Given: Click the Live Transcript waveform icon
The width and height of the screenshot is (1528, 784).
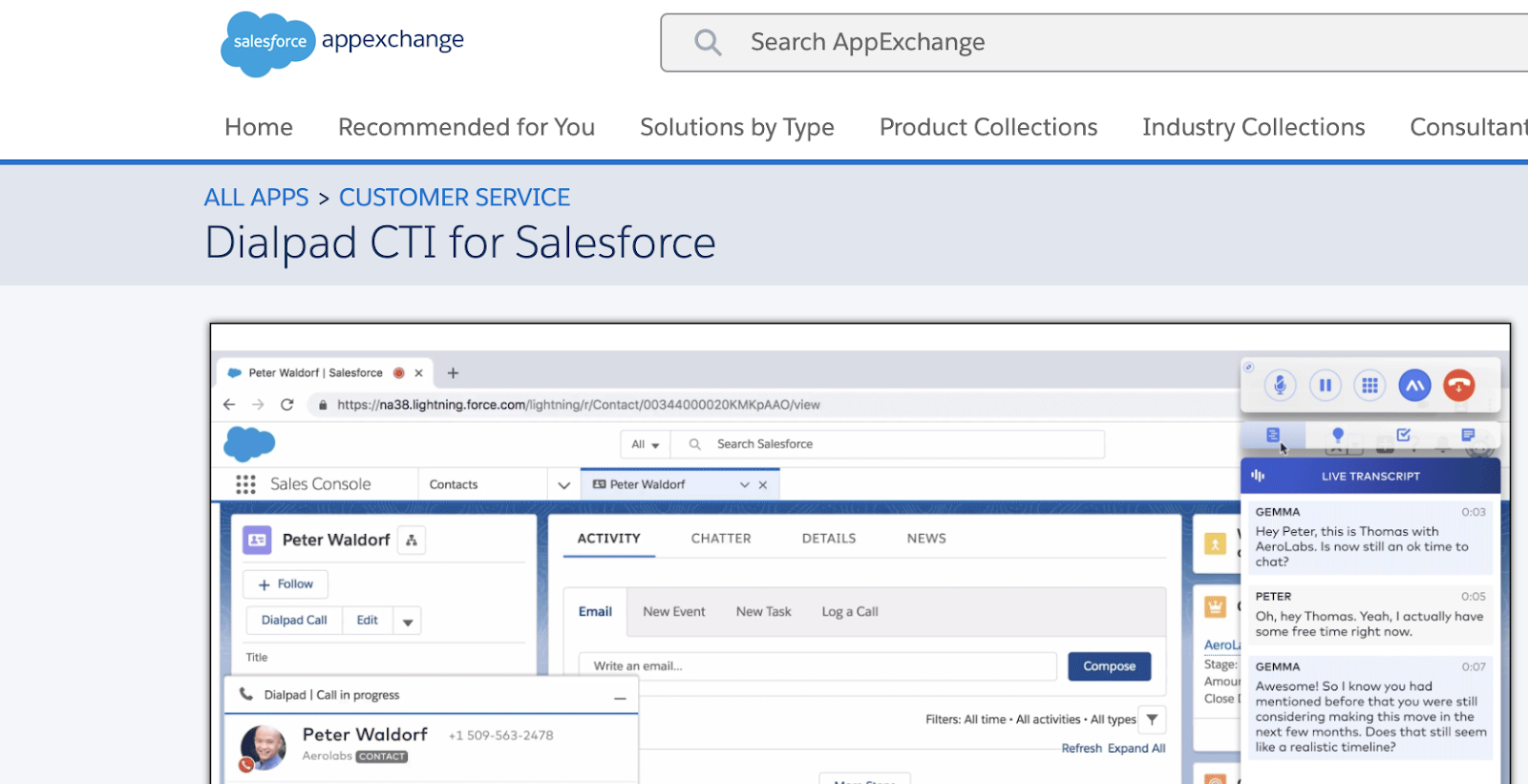Looking at the screenshot, I should click(x=1258, y=476).
